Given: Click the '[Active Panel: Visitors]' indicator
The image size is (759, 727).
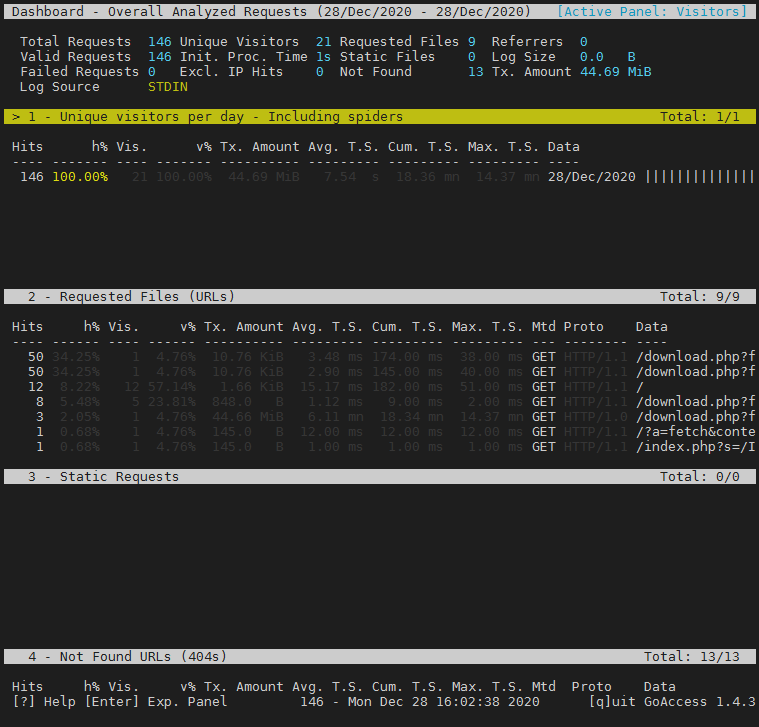Looking at the screenshot, I should point(652,12).
